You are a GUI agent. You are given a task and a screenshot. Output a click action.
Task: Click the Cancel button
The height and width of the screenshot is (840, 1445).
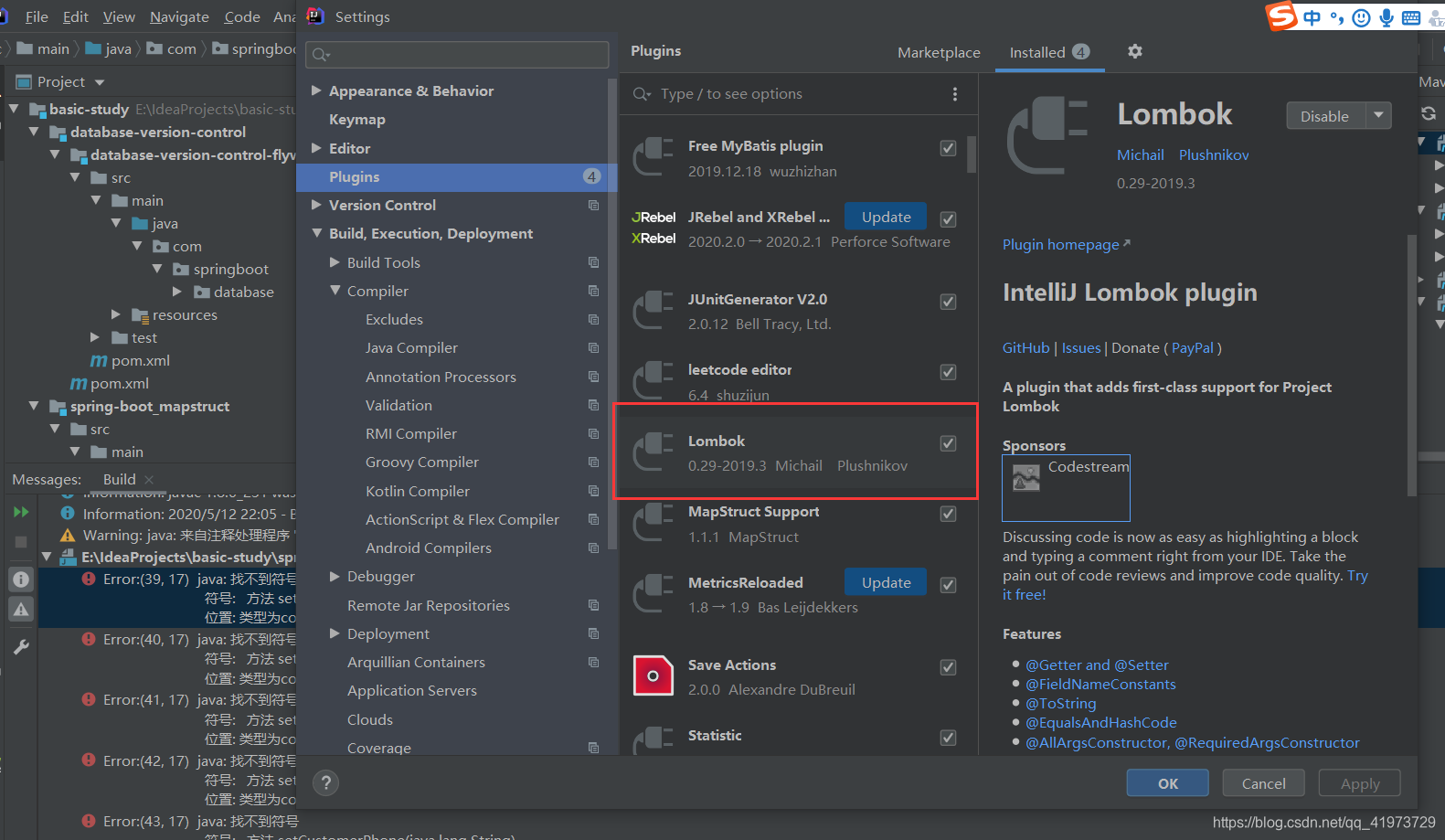pyautogui.click(x=1263, y=783)
